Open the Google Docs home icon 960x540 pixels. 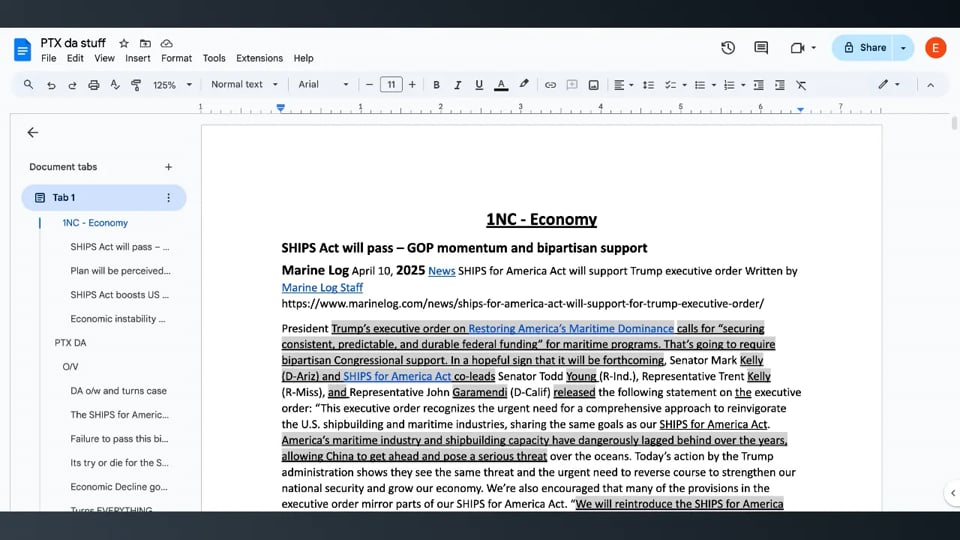pyautogui.click(x=22, y=50)
